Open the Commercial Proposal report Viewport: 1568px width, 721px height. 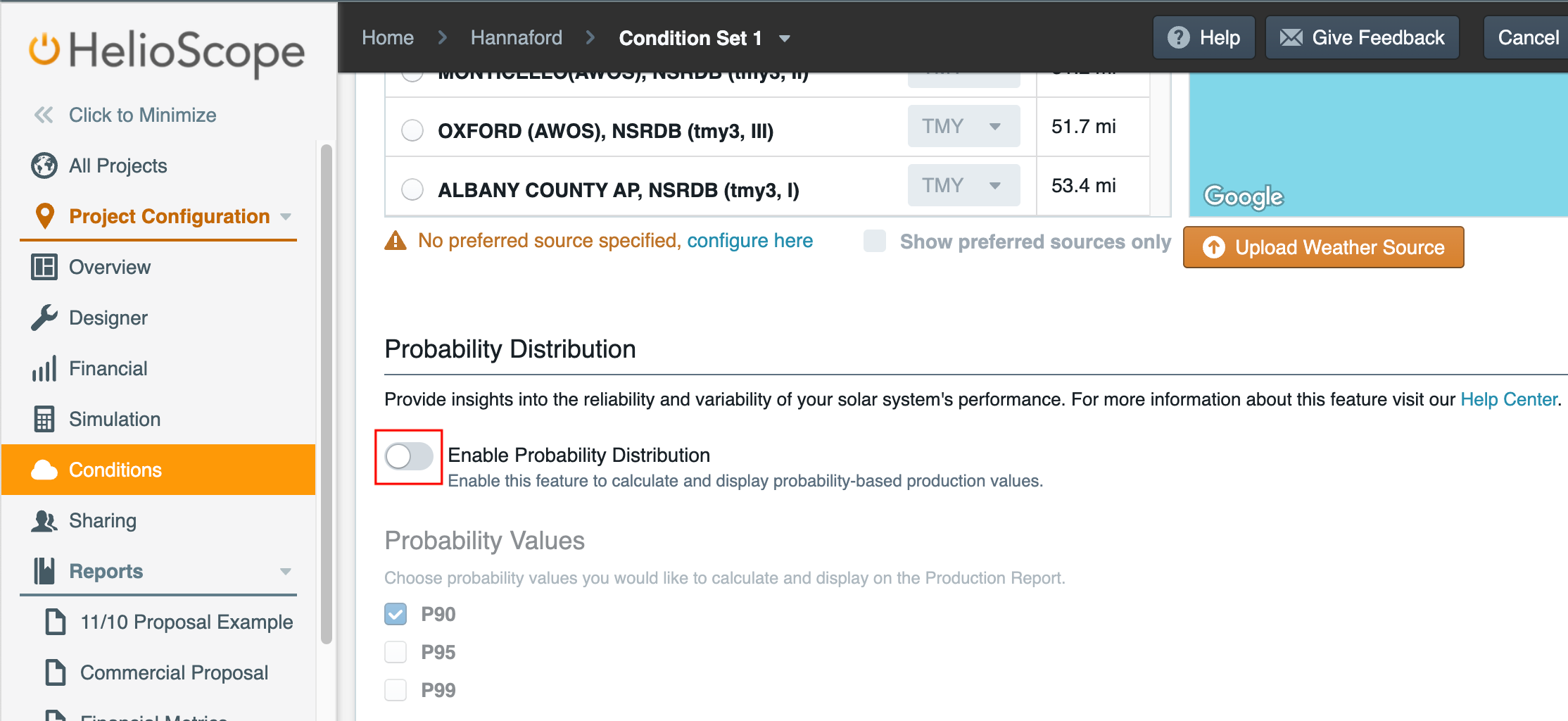174,672
